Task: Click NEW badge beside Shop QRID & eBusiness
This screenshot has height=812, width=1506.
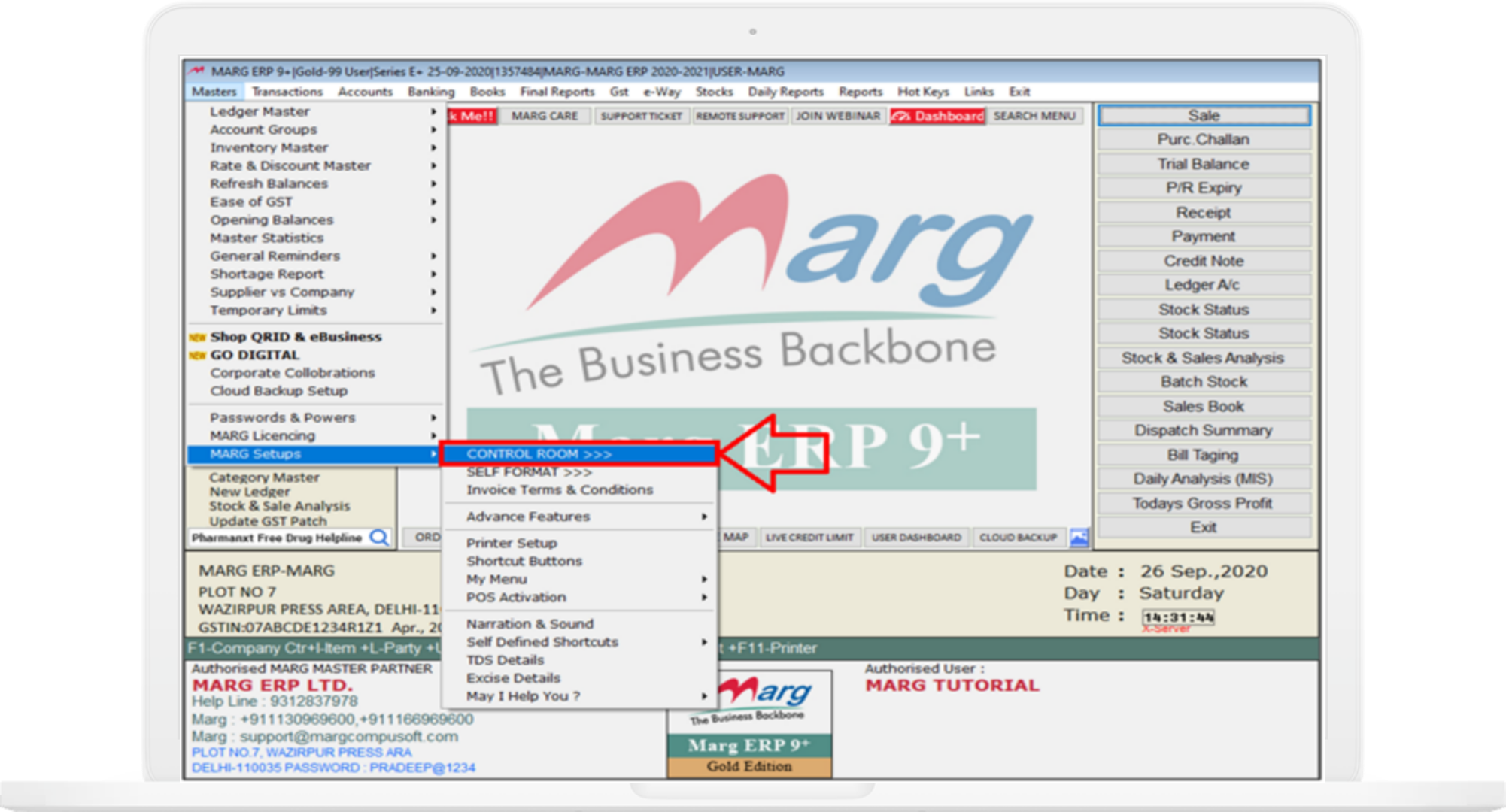Action: point(197,338)
